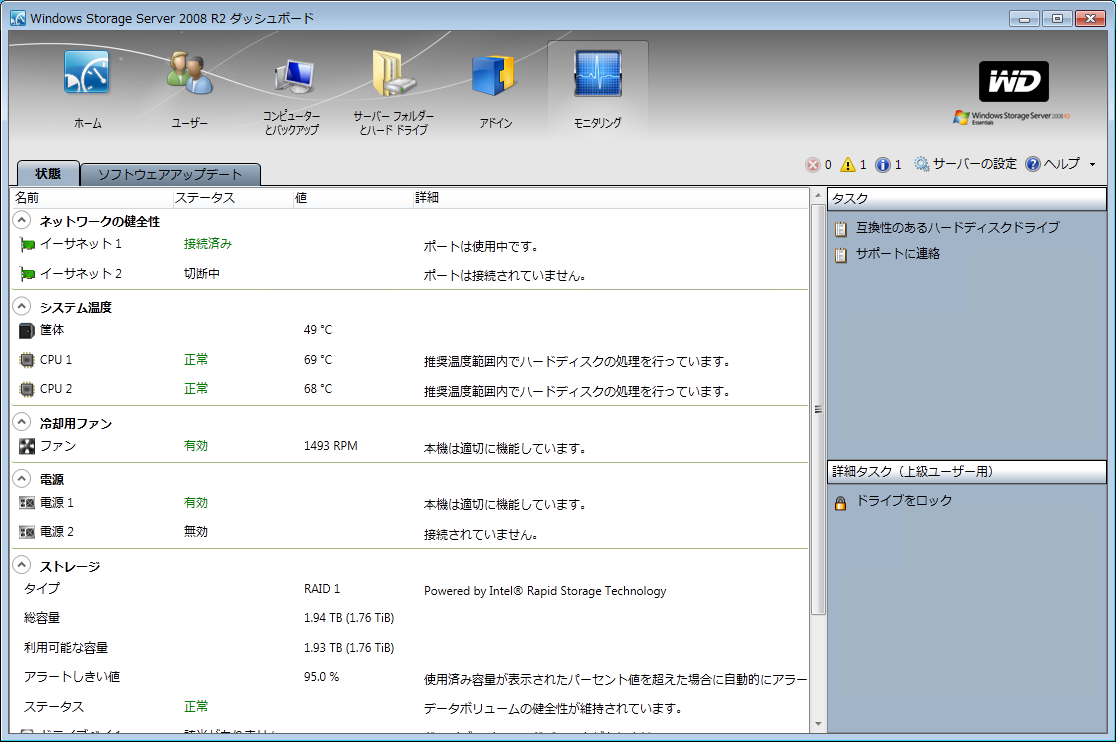Select the 1493 RPM fan value
This screenshot has height=742, width=1116.
330,446
